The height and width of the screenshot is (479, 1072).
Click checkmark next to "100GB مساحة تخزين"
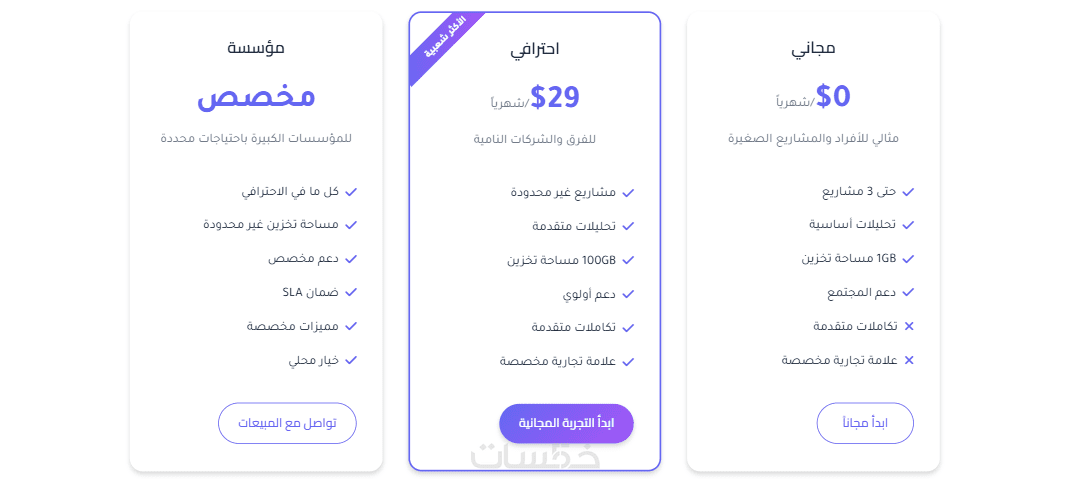click(628, 260)
